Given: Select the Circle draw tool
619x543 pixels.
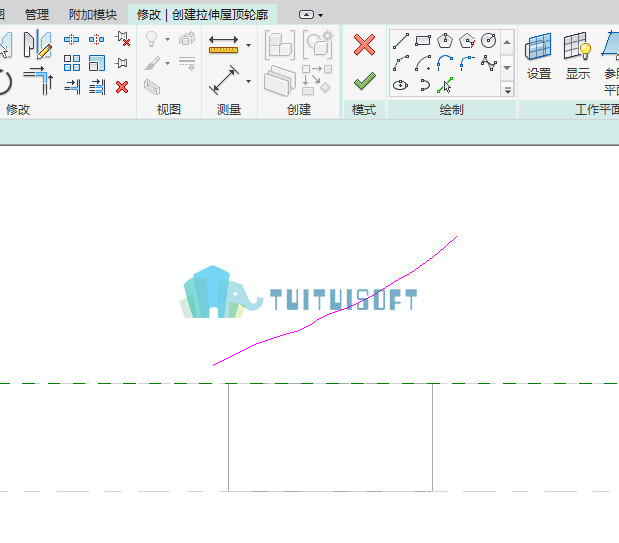Looking at the screenshot, I should click(488, 40).
